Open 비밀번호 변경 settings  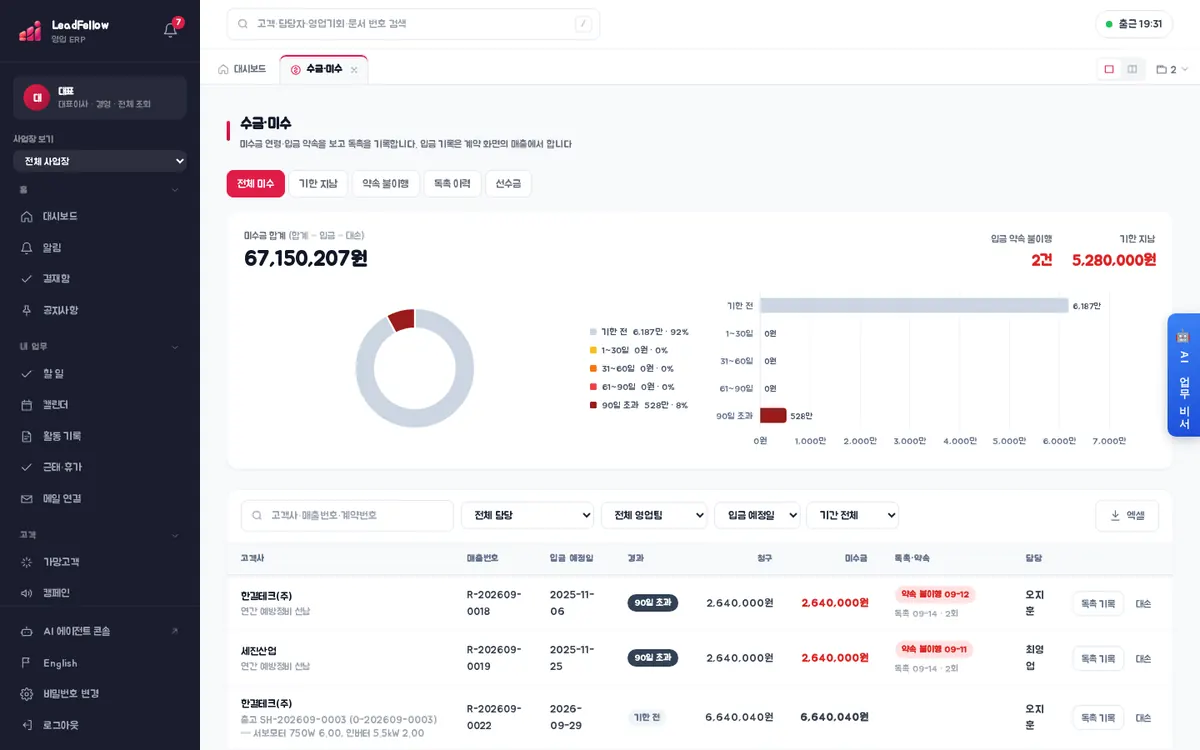click(x=100, y=694)
